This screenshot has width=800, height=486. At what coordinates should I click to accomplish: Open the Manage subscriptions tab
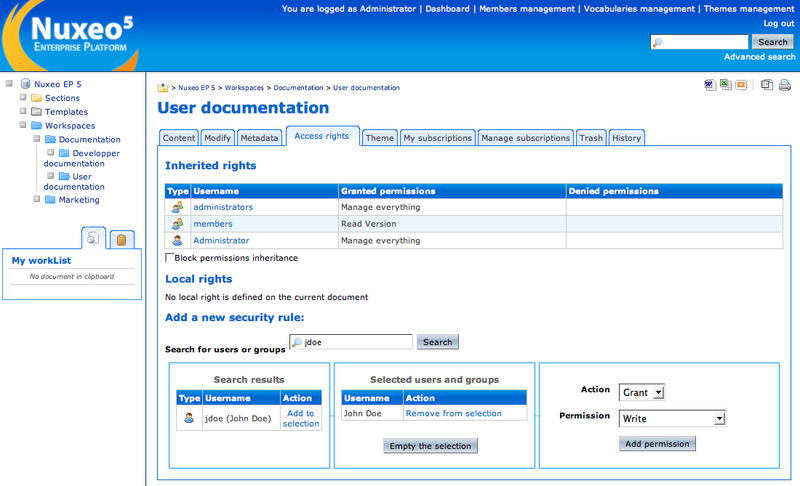(x=525, y=138)
